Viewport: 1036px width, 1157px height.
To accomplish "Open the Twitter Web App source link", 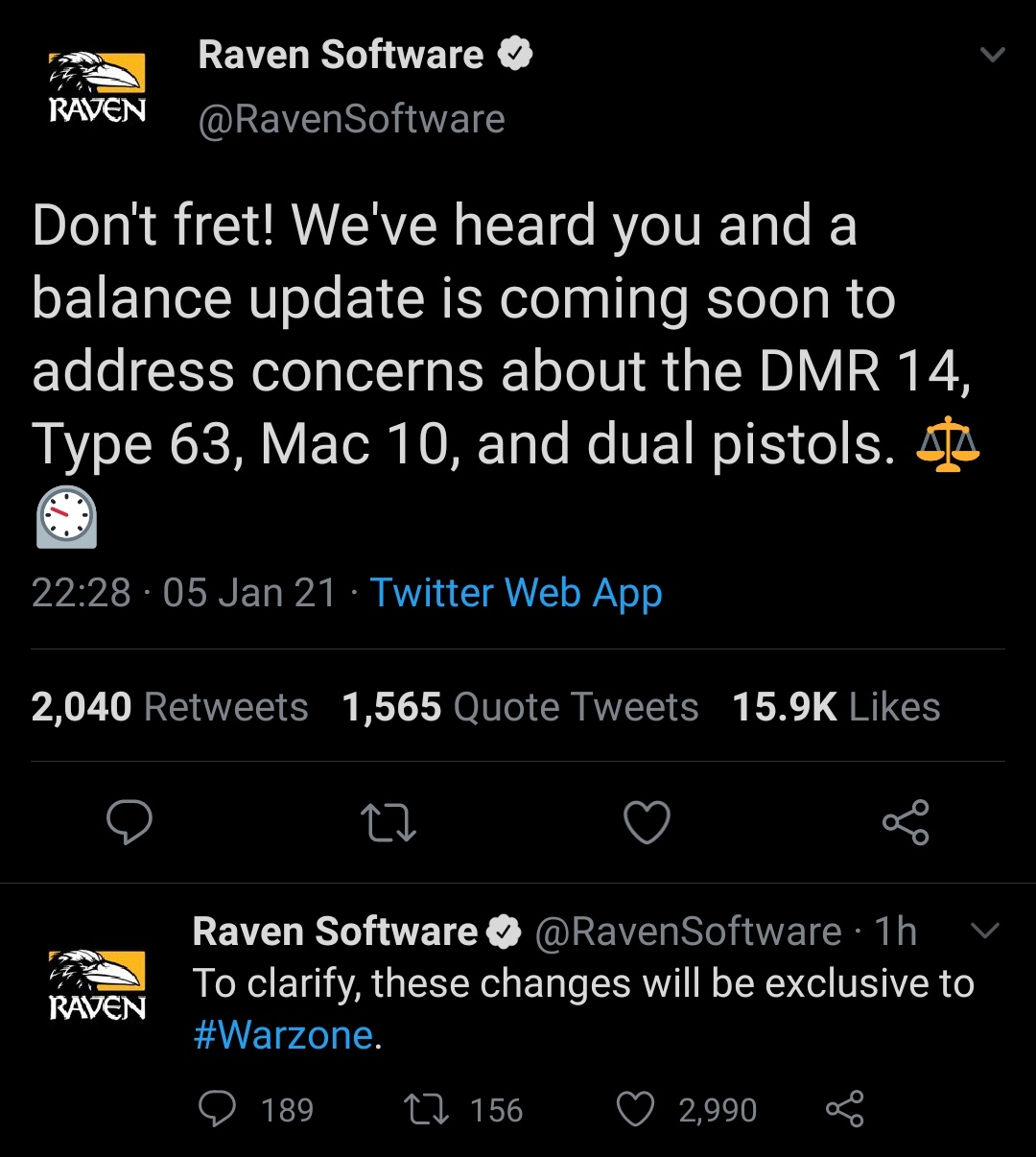I will coord(516,593).
